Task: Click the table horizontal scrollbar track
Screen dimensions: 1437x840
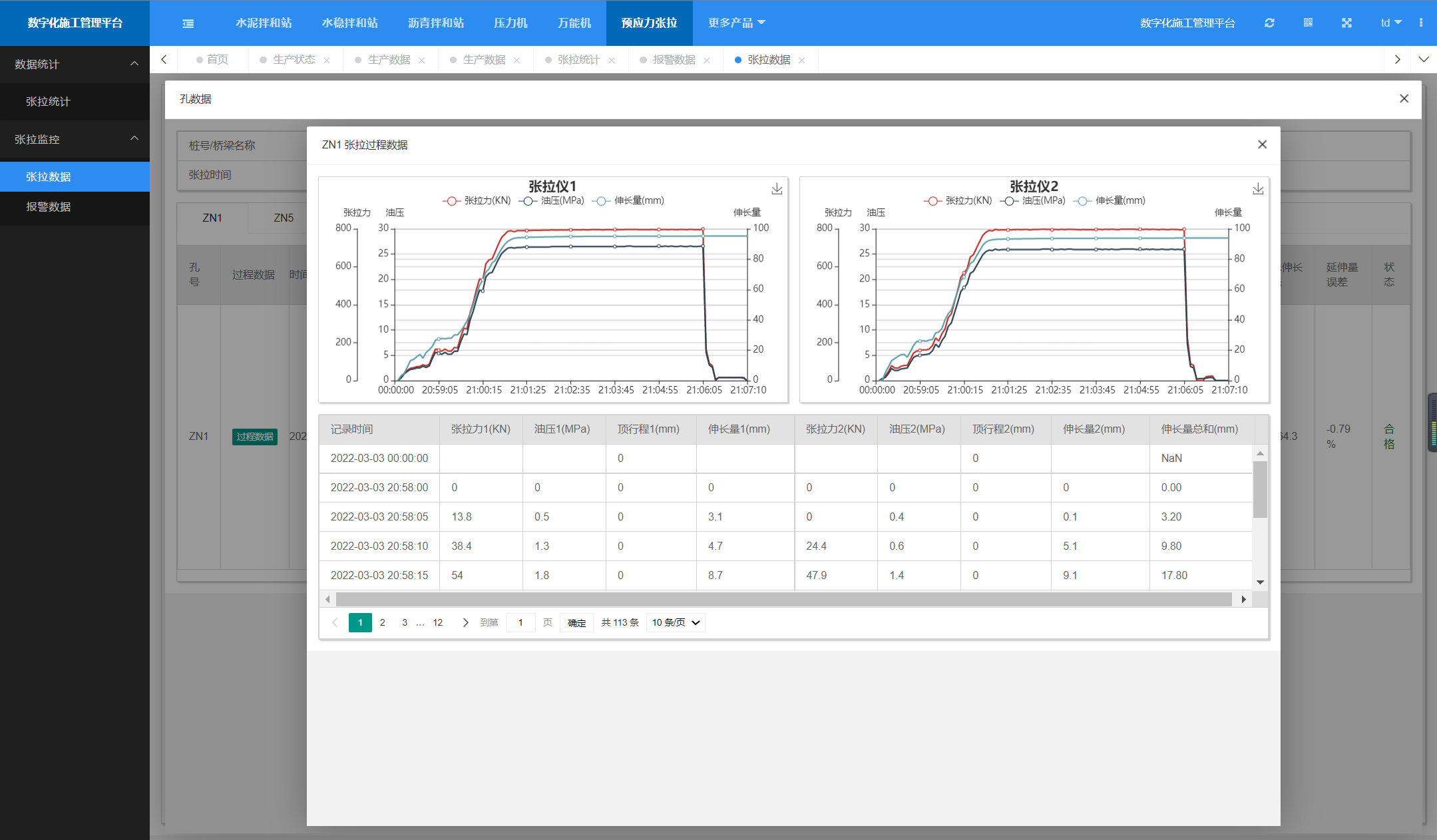Action: pos(784,599)
